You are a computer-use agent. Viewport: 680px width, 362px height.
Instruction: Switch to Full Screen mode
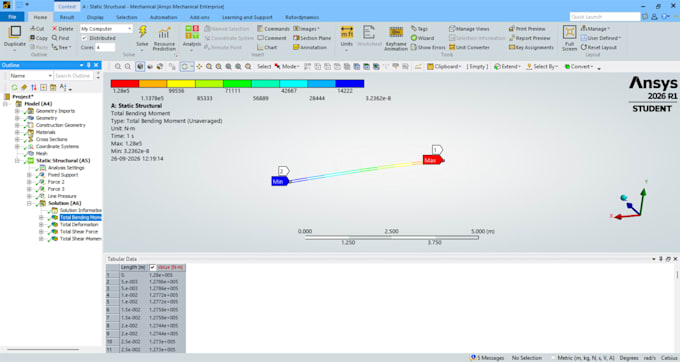[569, 38]
